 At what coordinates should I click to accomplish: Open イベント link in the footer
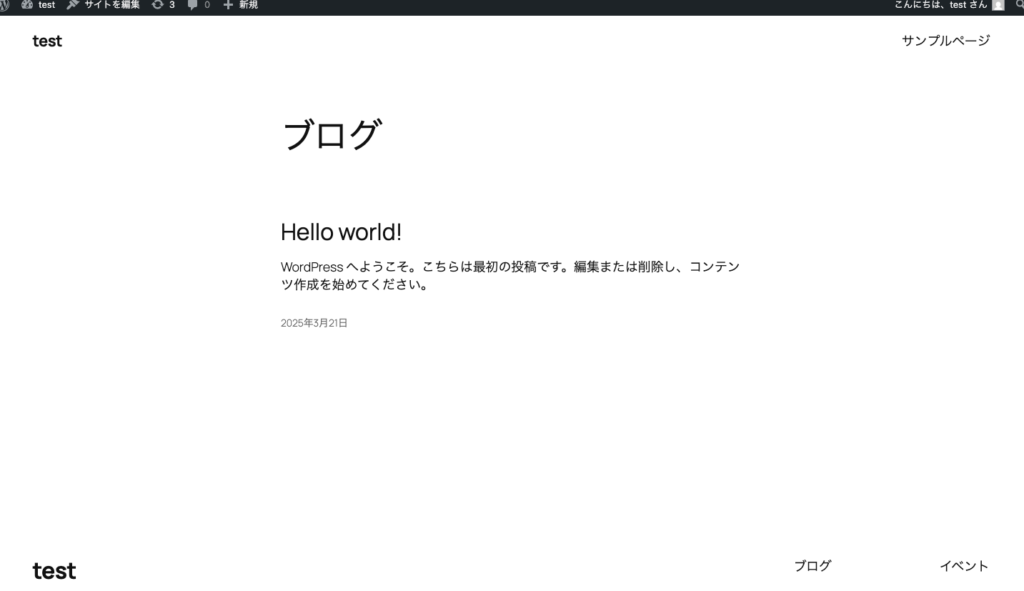tap(963, 566)
